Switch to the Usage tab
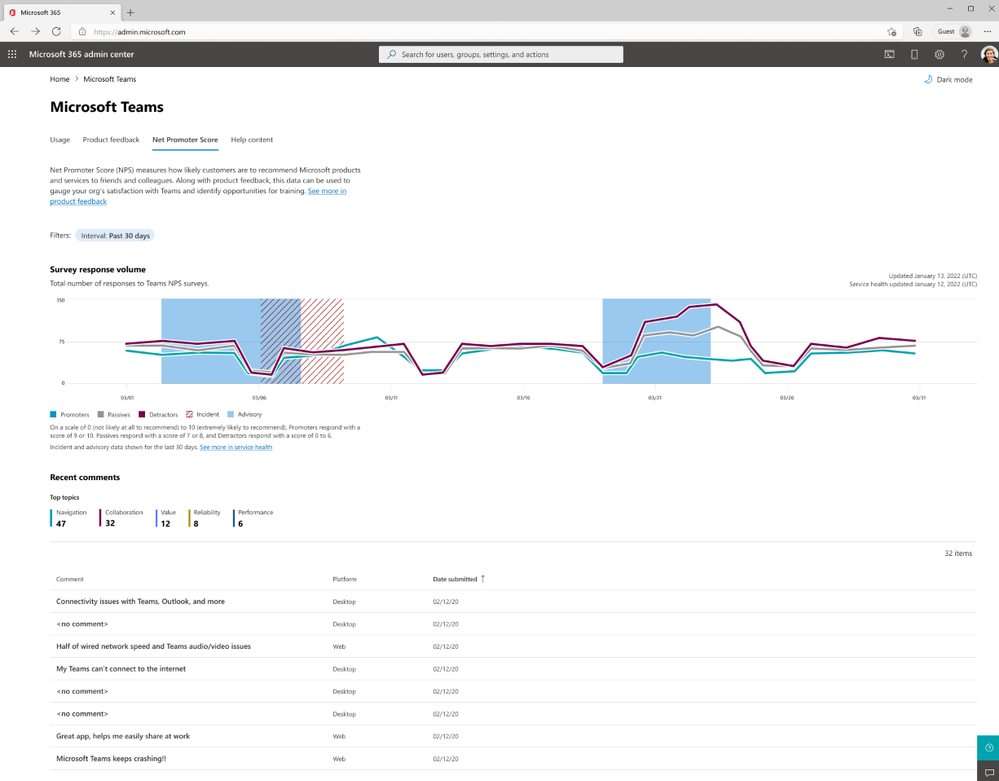 pos(60,140)
